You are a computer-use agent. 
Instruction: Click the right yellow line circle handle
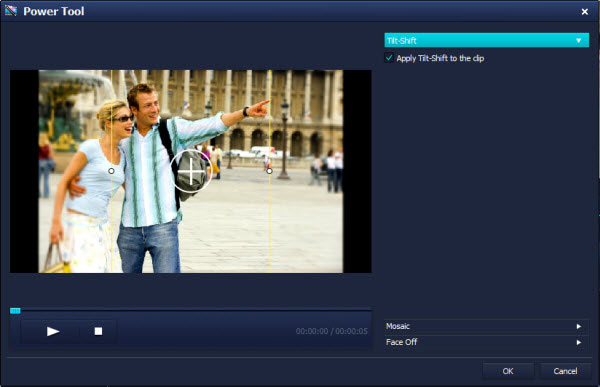[269, 171]
